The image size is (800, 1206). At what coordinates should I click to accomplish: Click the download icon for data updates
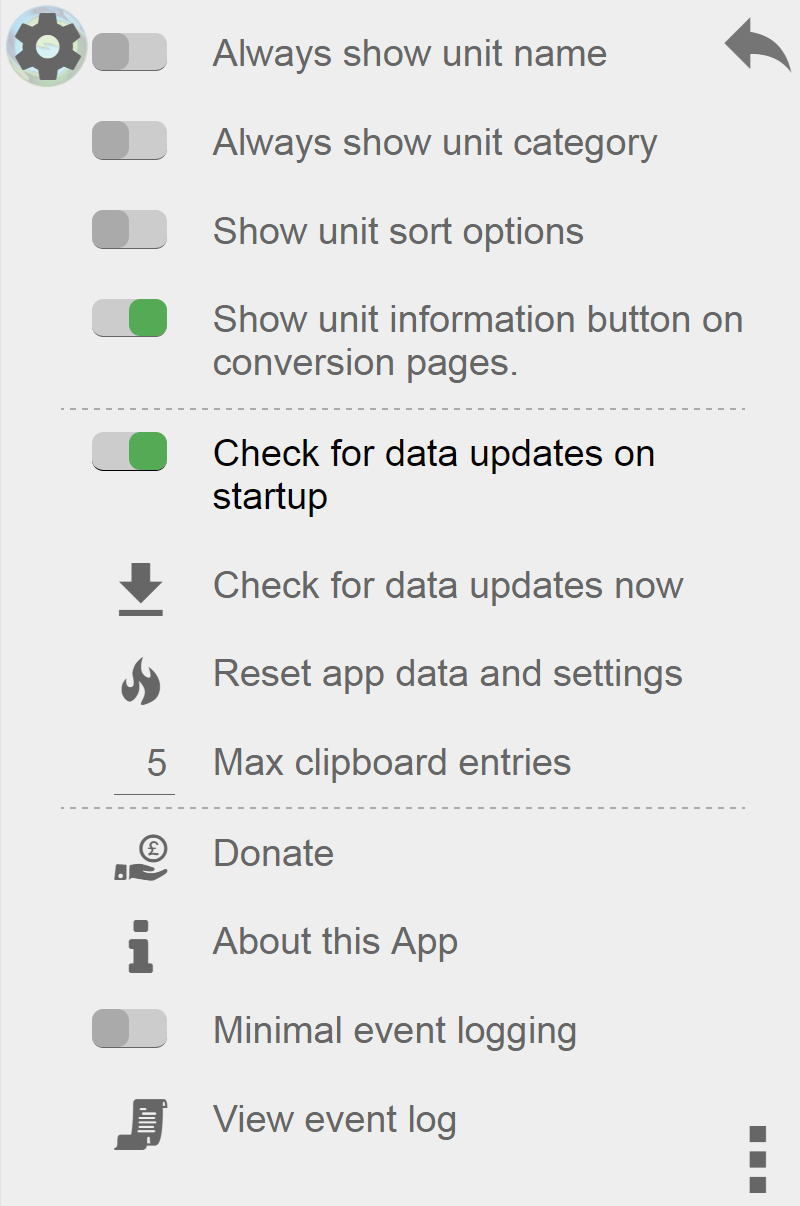[141, 588]
